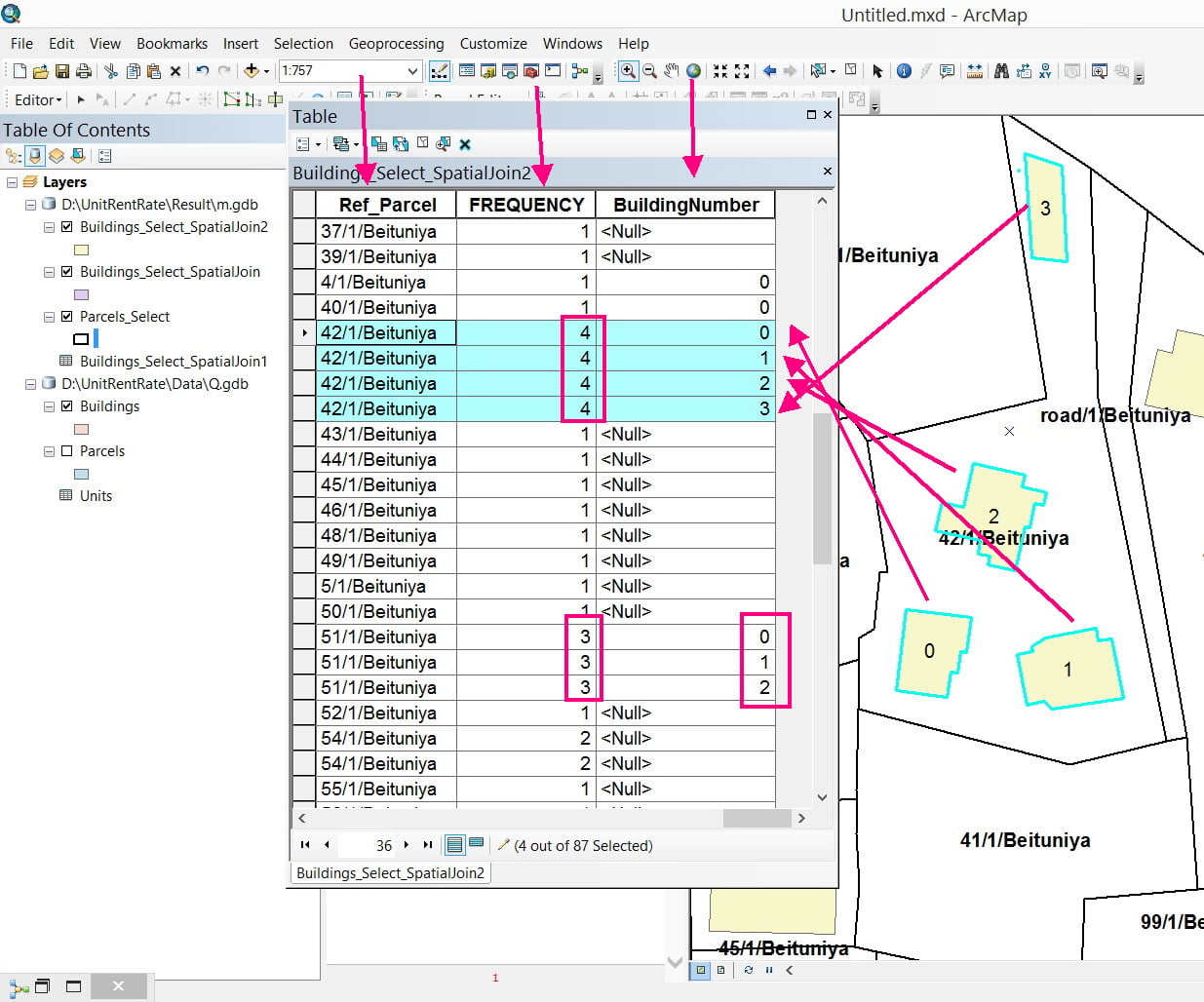Open the Add Data button
Image resolution: width=1204 pixels, height=1002 pixels.
click(252, 71)
